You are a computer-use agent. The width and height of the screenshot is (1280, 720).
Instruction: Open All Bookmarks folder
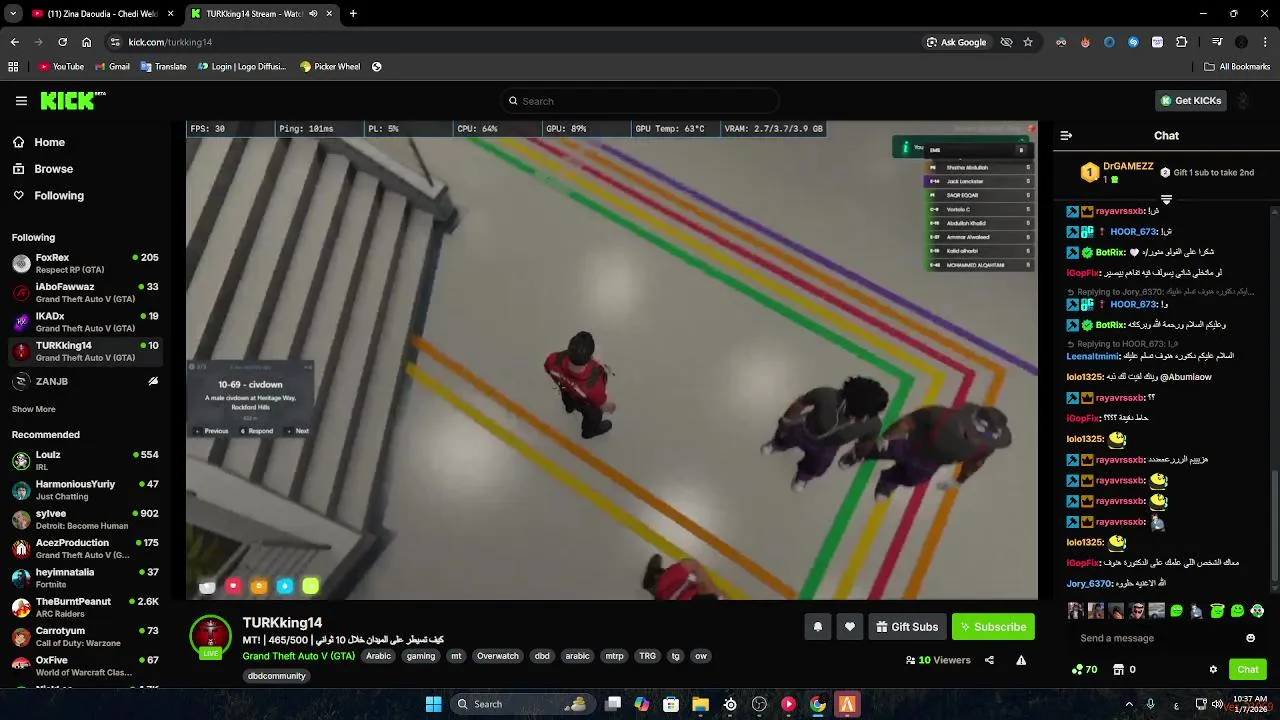pyautogui.click(x=1237, y=67)
